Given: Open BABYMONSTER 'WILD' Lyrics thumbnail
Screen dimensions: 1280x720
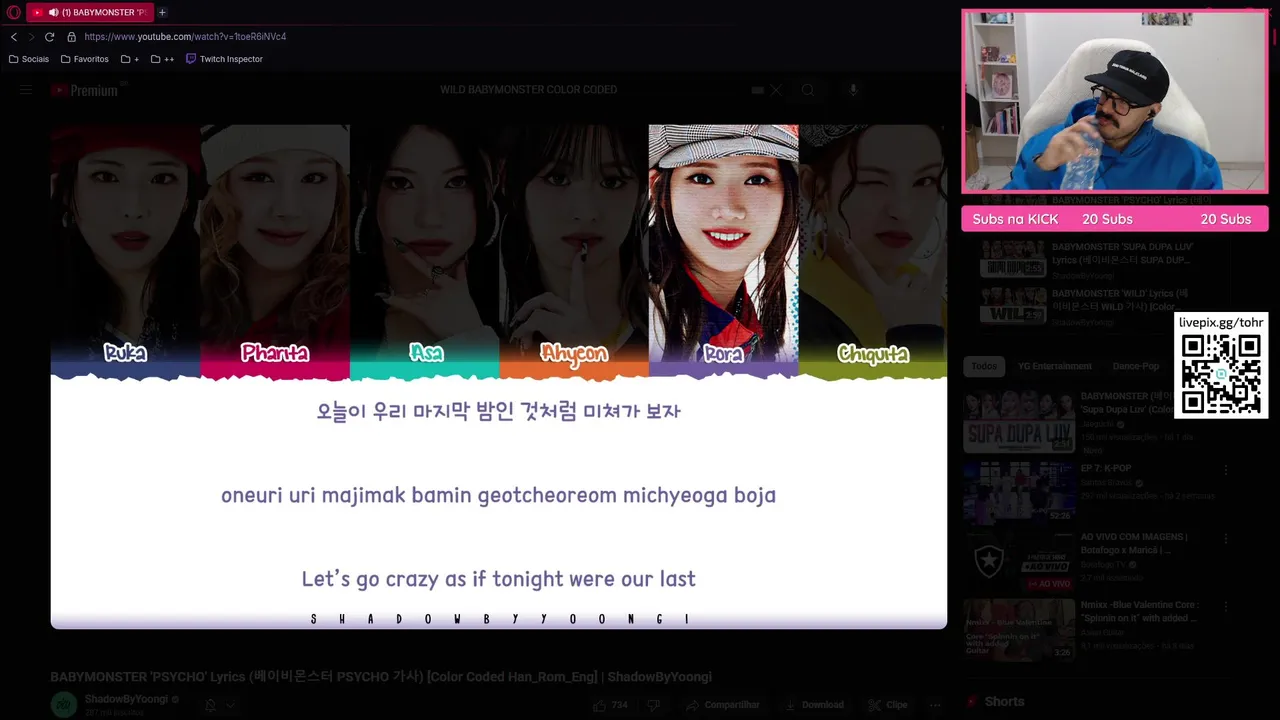Looking at the screenshot, I should (1013, 307).
